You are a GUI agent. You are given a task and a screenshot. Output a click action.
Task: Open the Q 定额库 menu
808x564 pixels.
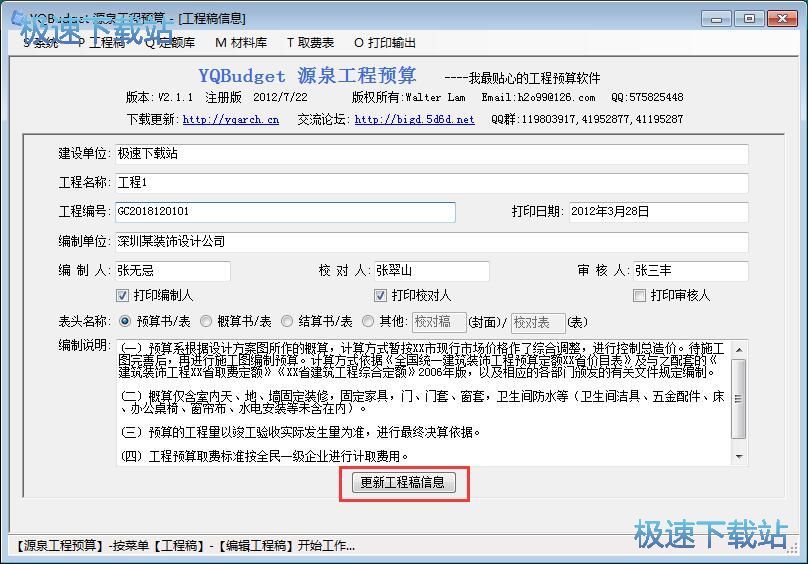[170, 43]
